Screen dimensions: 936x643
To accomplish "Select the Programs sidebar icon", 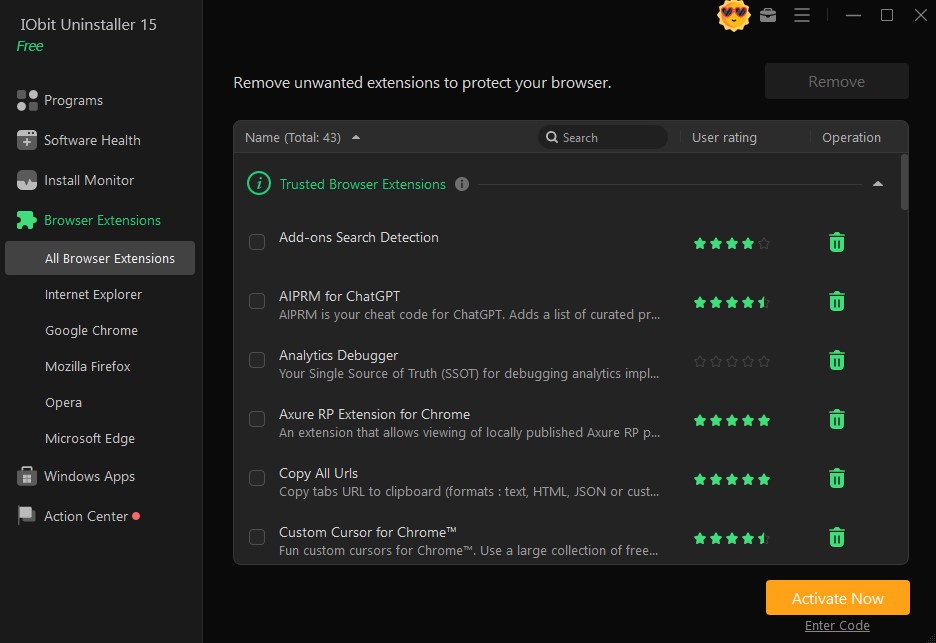I will click(24, 100).
